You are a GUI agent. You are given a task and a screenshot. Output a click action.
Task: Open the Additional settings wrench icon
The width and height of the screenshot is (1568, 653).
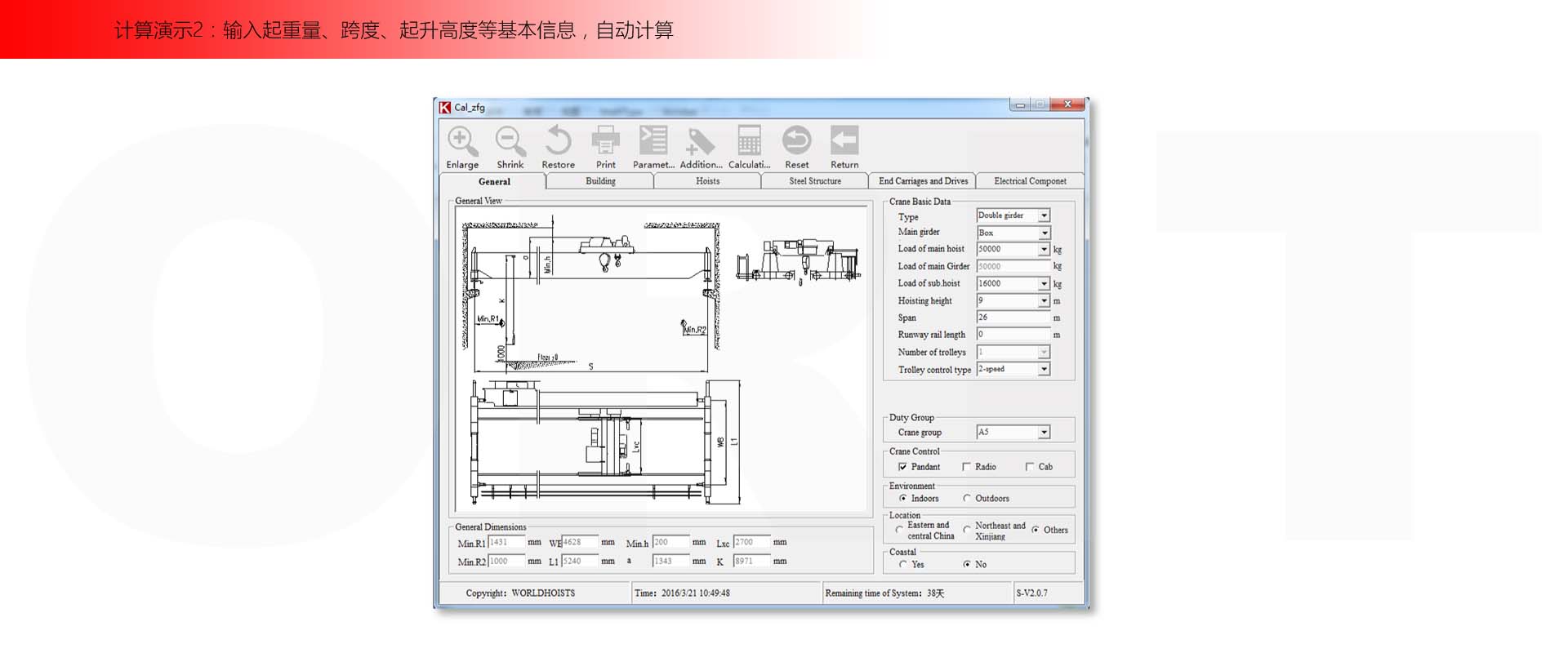point(700,142)
